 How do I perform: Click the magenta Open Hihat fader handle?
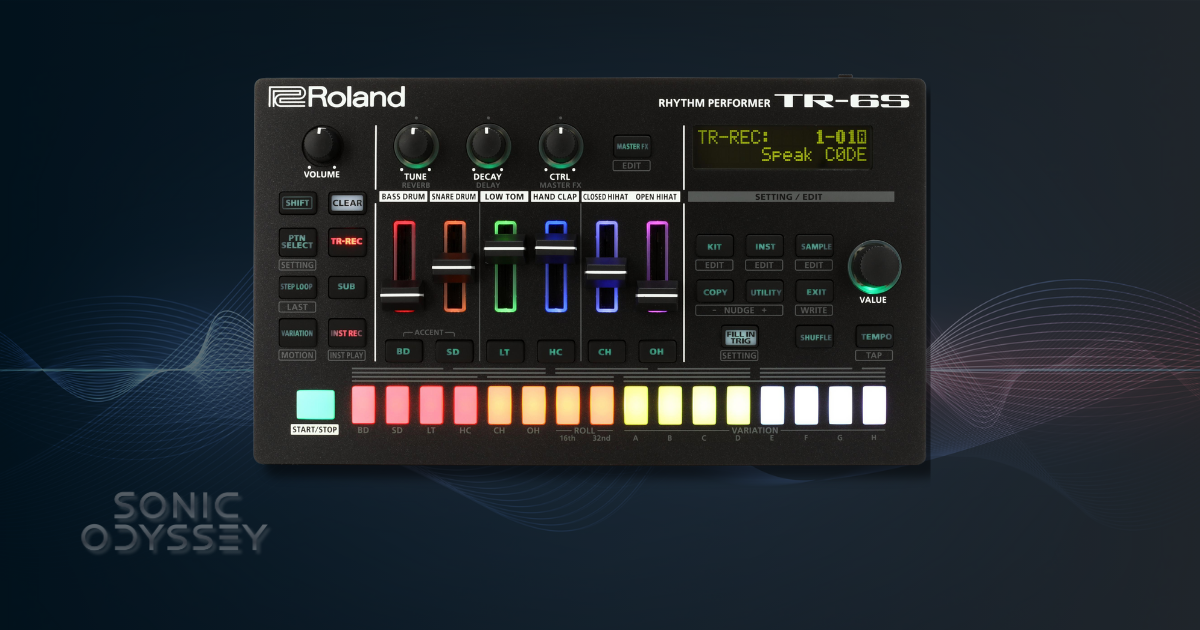(657, 295)
